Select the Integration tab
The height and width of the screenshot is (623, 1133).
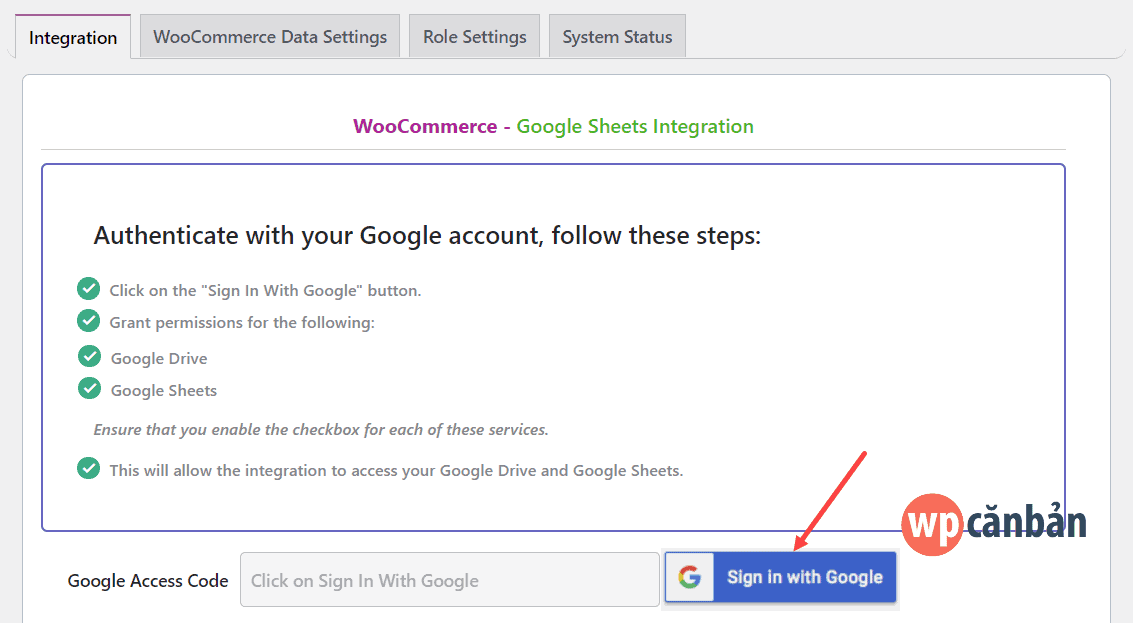point(72,38)
